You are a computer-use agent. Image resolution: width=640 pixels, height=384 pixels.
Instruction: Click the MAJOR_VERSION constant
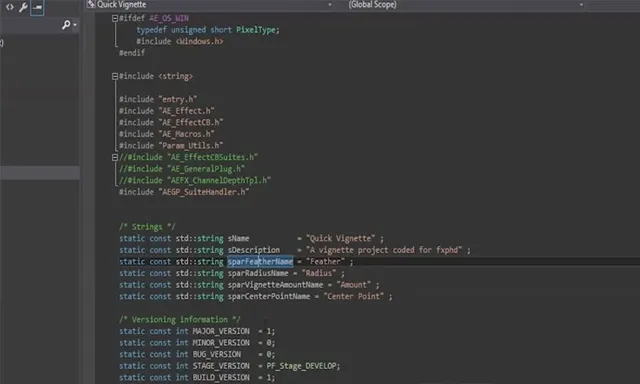coord(221,331)
